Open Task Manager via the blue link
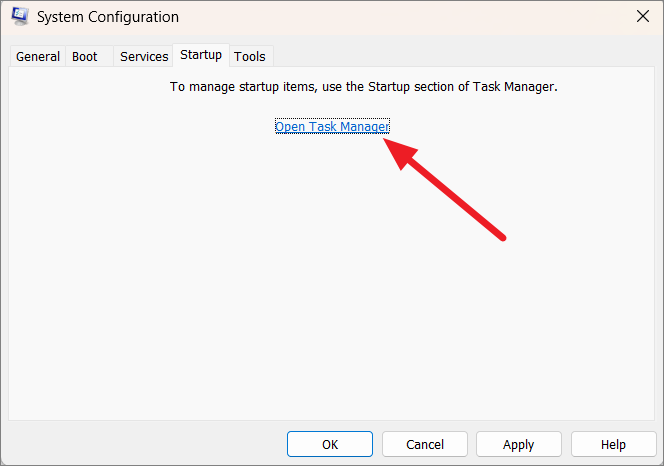 pyautogui.click(x=332, y=126)
